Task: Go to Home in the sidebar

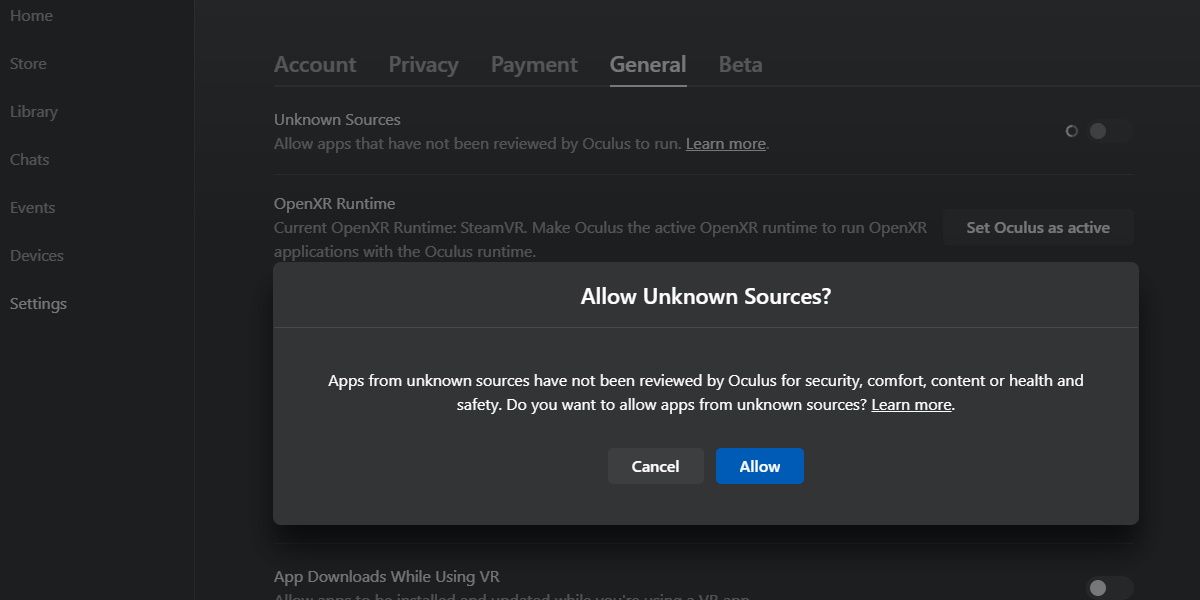Action: click(x=31, y=16)
